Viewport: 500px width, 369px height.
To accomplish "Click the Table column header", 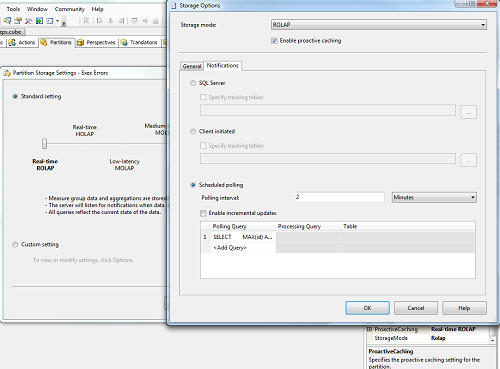I will click(408, 227).
